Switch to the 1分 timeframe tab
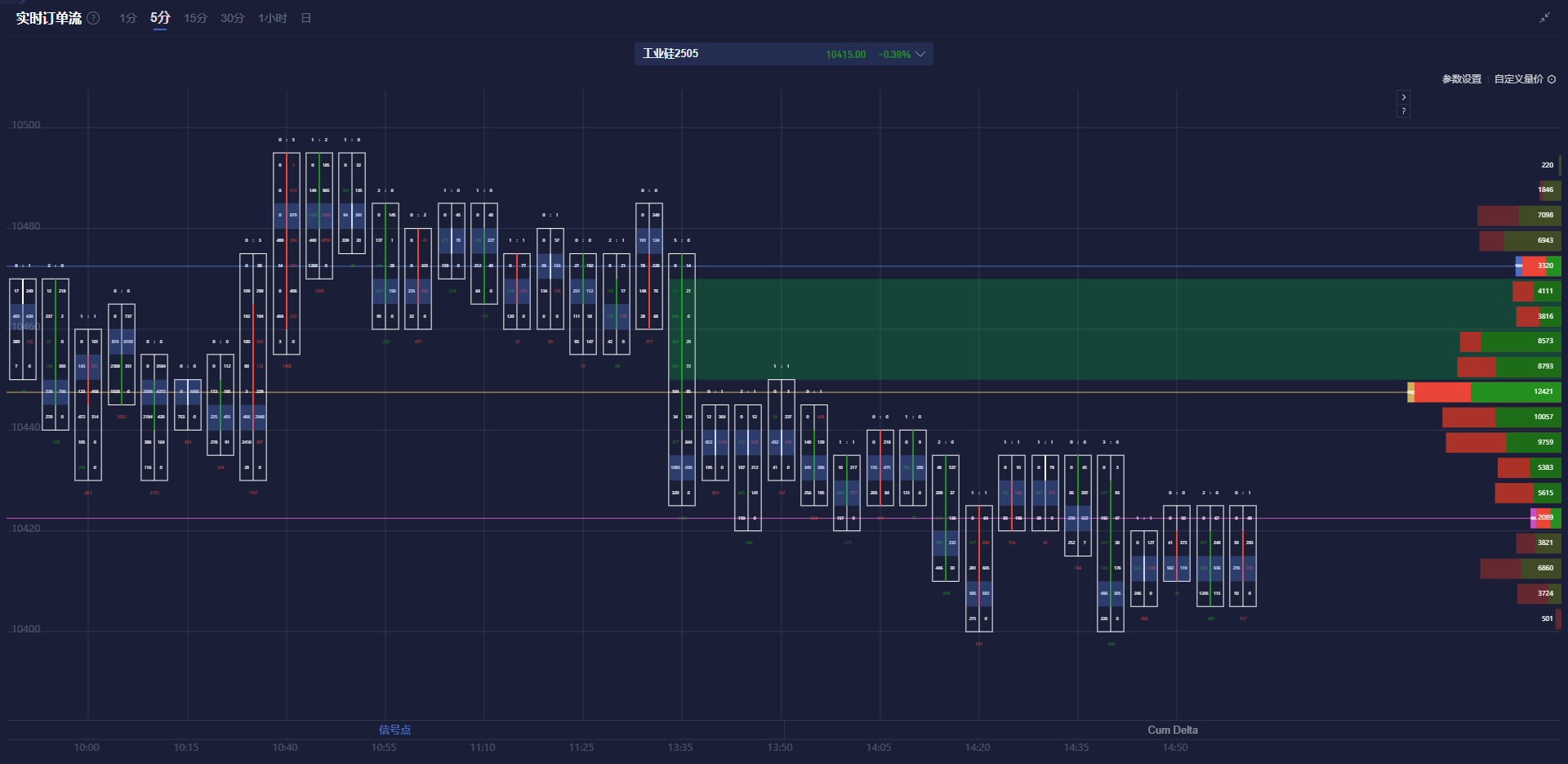Image resolution: width=1568 pixels, height=764 pixels. (x=128, y=18)
